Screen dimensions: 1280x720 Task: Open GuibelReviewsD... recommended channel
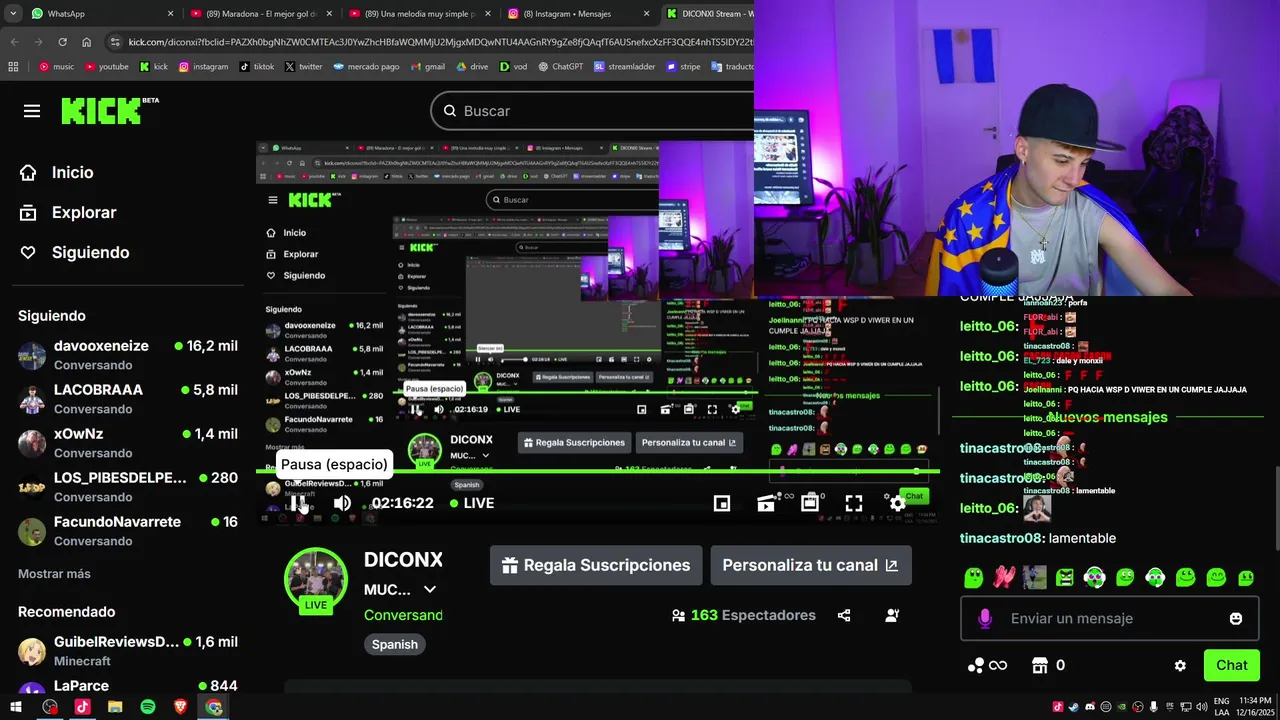(127, 651)
